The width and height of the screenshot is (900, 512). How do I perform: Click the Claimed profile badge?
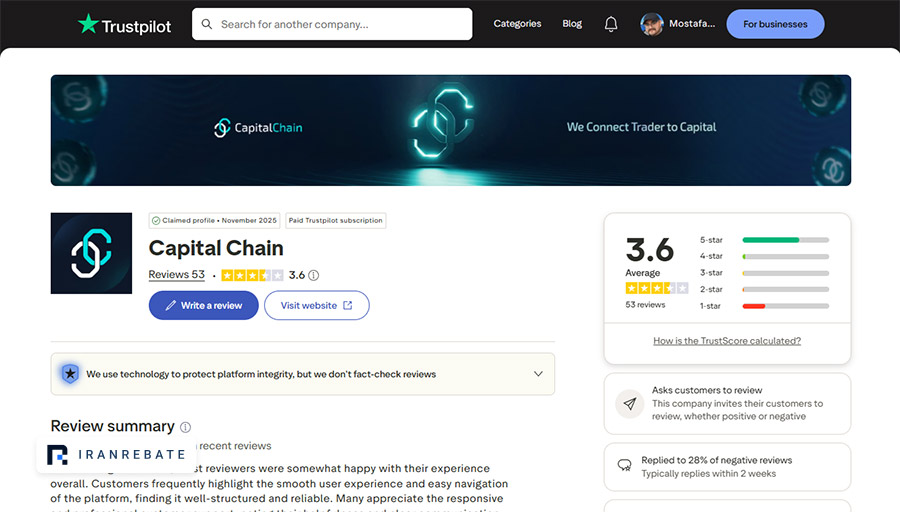(x=214, y=220)
